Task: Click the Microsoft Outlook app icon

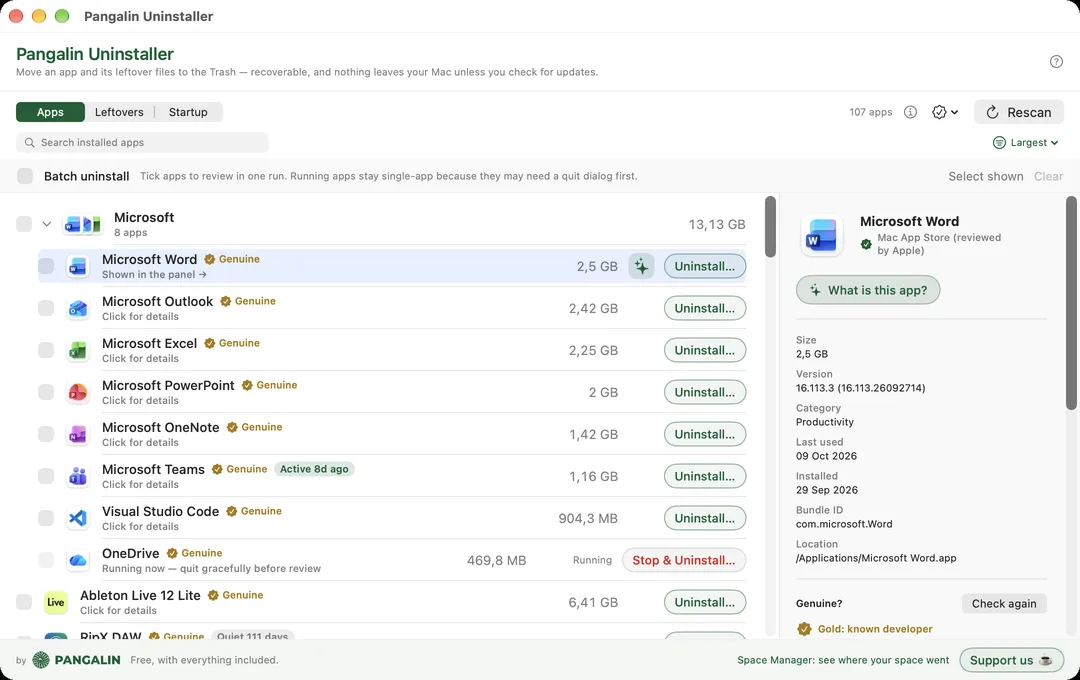Action: pos(78,308)
